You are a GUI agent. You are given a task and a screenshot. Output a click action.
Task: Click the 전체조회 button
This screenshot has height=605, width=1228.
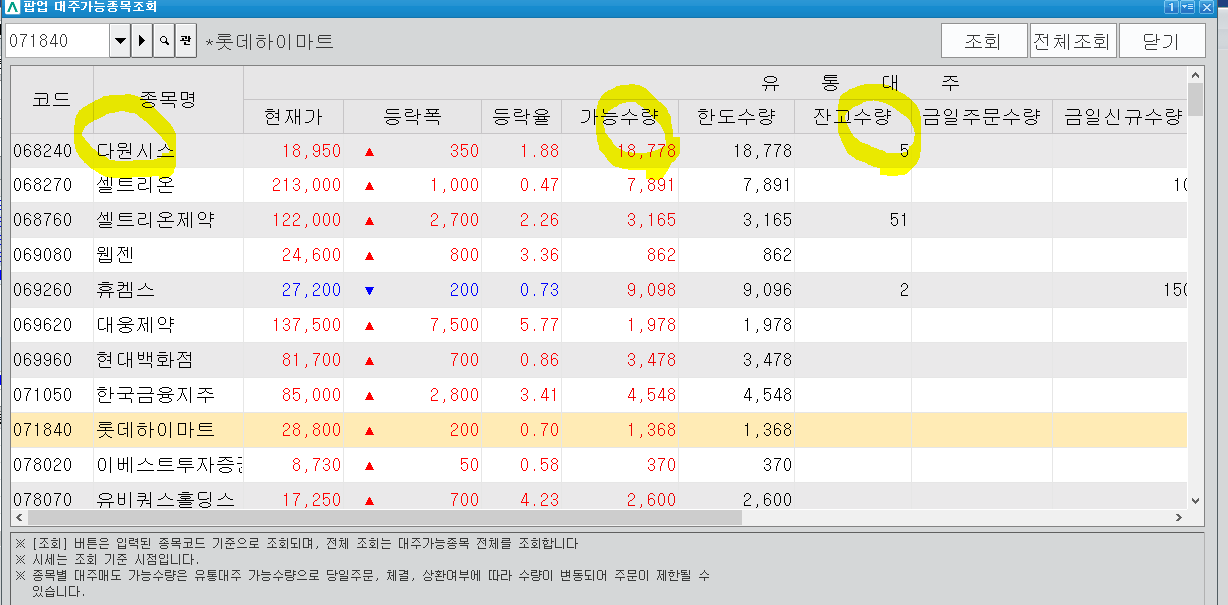point(1071,41)
